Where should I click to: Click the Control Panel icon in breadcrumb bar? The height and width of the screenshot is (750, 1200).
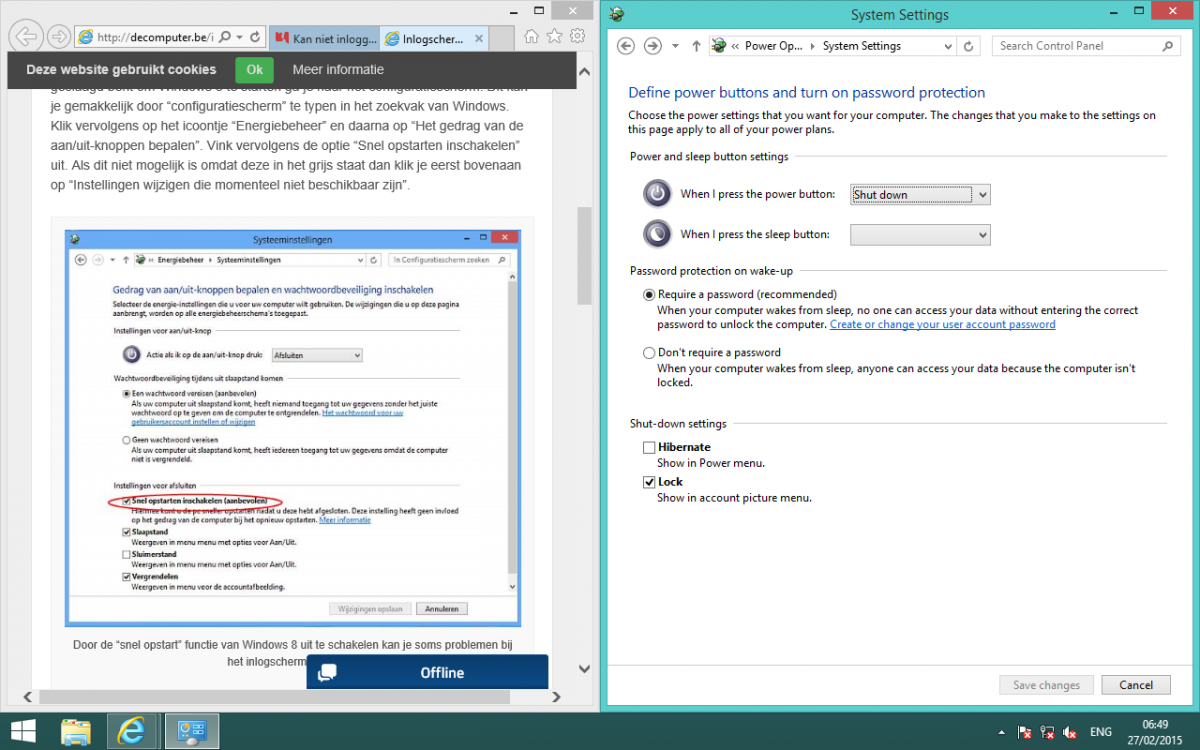tap(718, 46)
